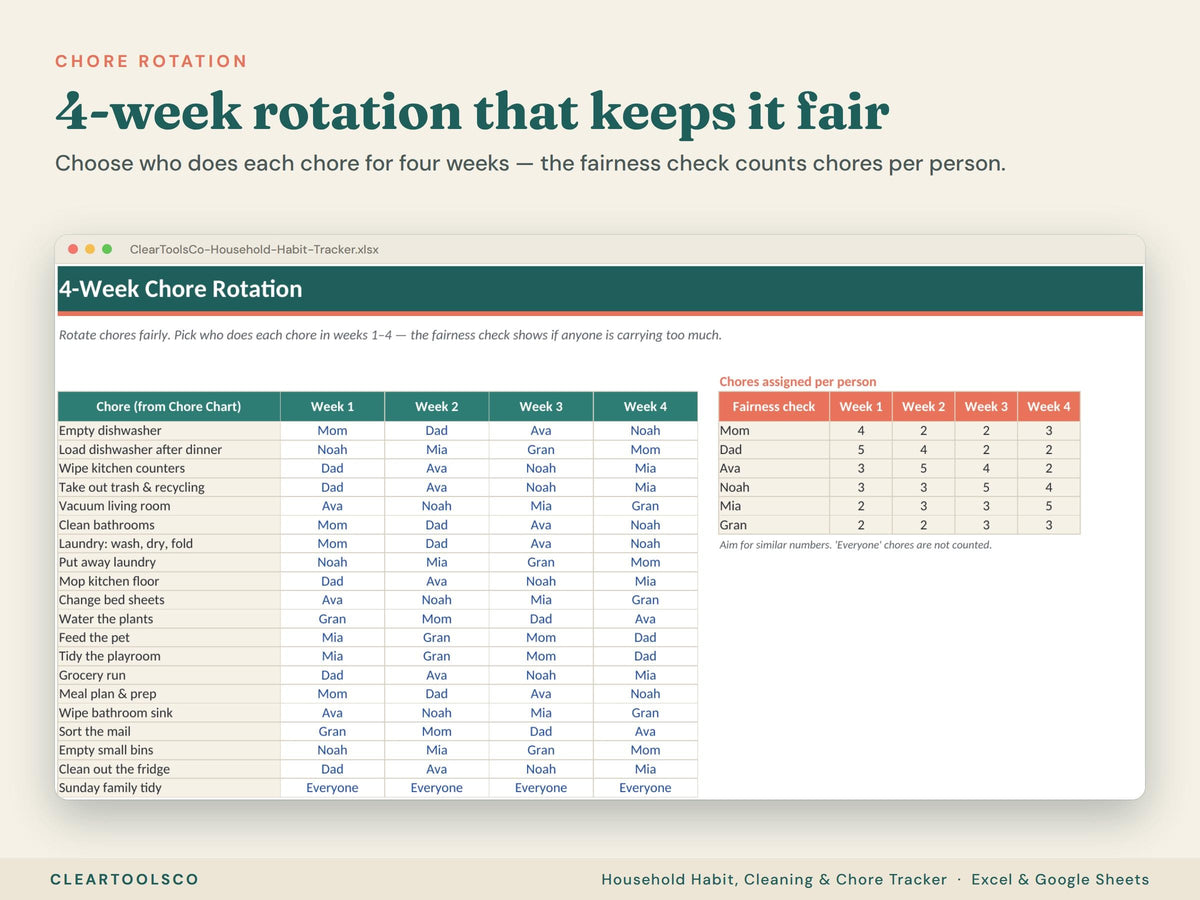
Task: Select Week 4 cell for Grocery run
Action: point(645,675)
